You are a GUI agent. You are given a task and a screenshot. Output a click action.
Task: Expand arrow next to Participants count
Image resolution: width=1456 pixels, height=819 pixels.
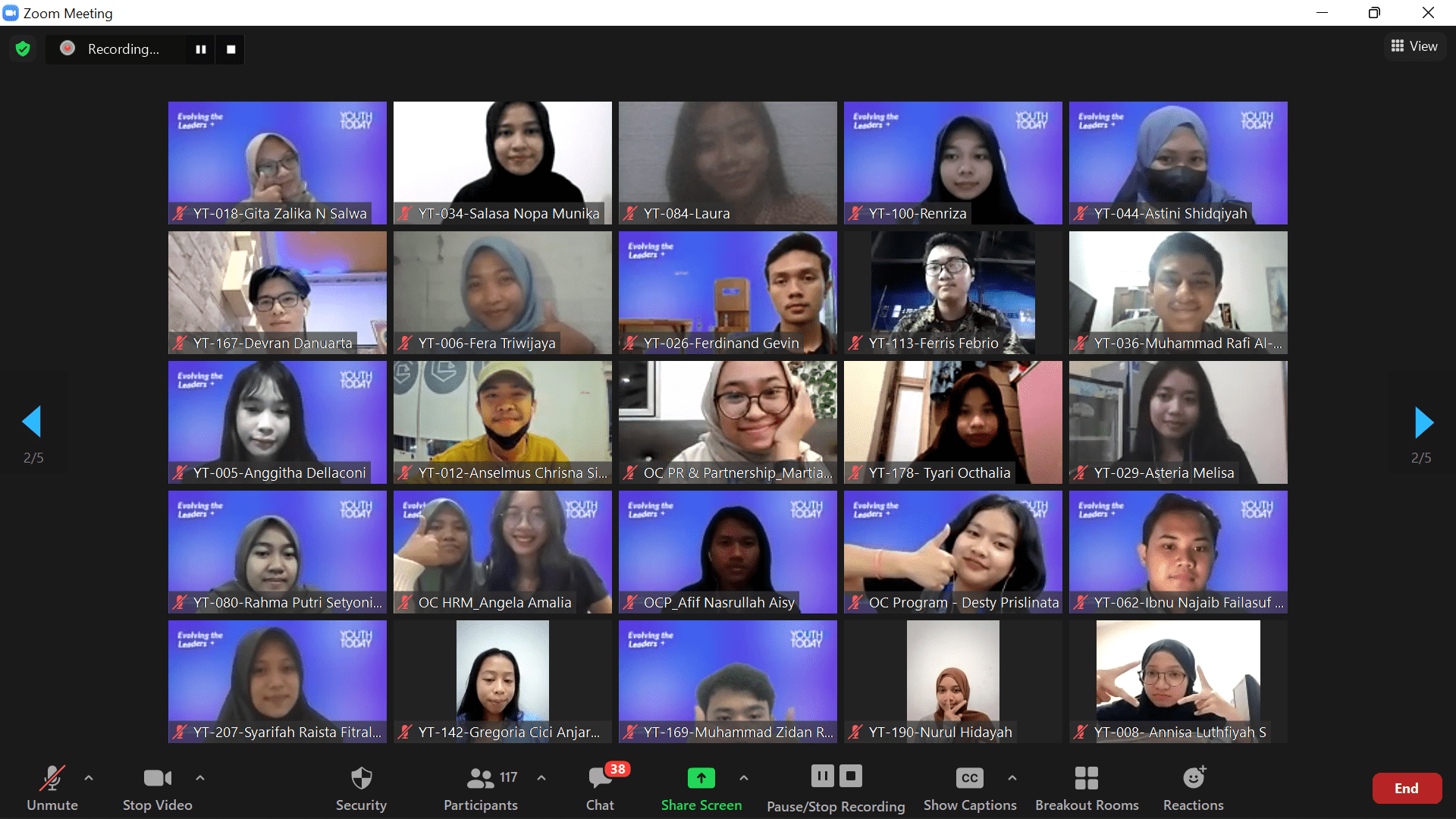click(x=541, y=778)
